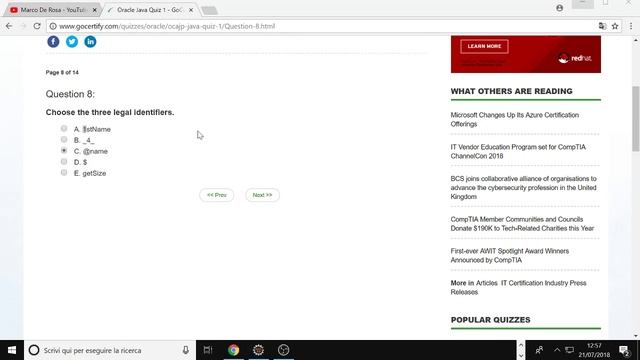
Task: Select answer E. getSize
Action: coord(64,173)
